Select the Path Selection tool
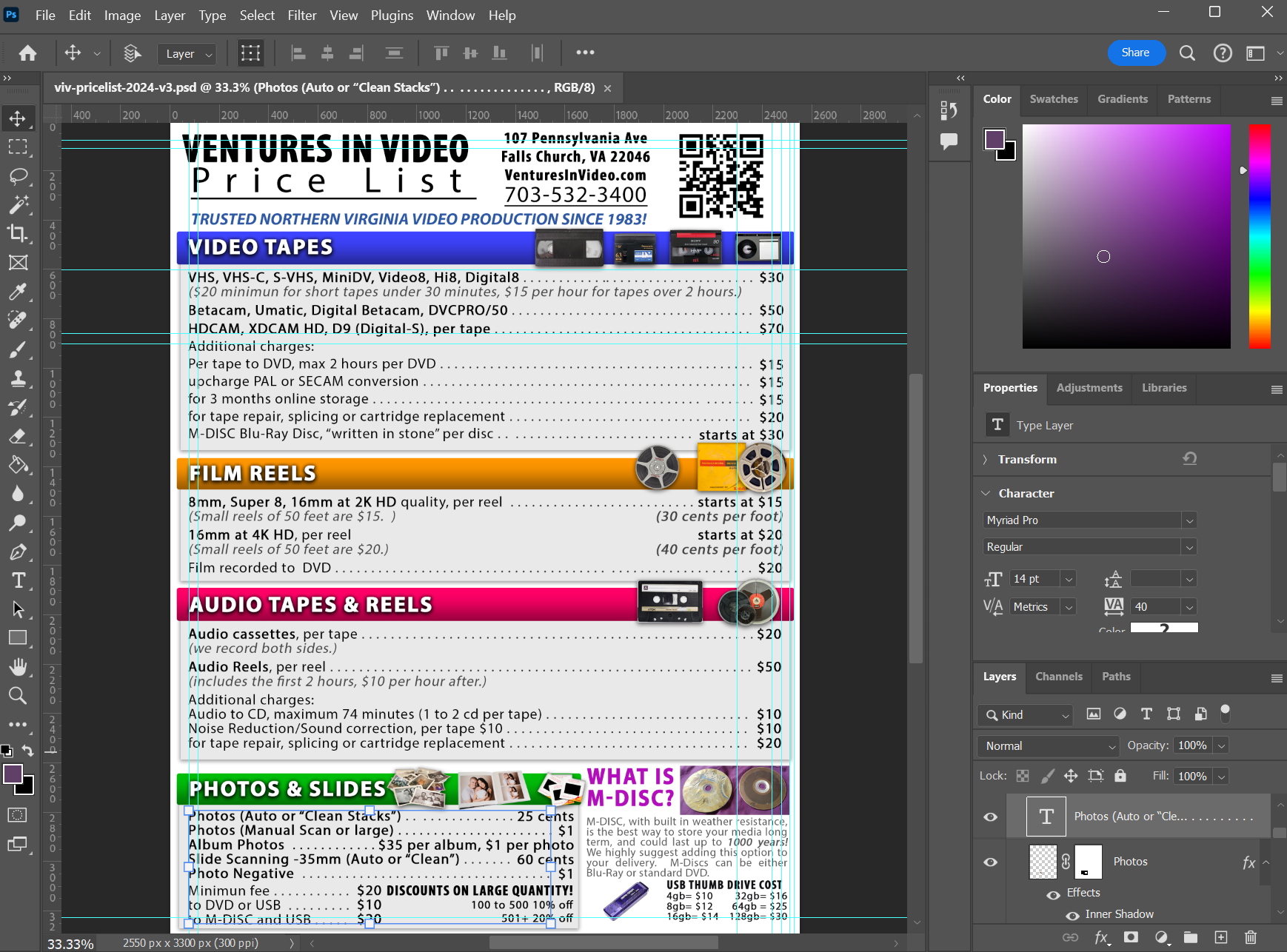 click(18, 609)
